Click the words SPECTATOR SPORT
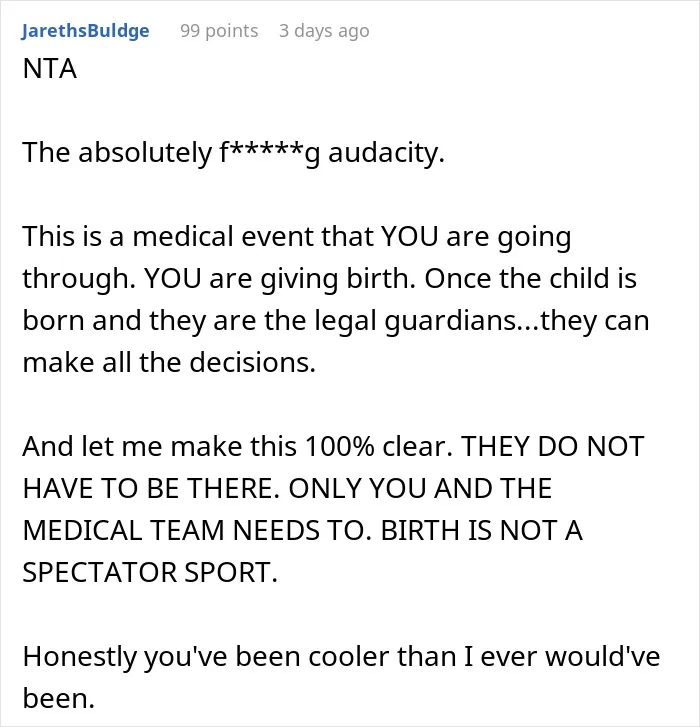The width and height of the screenshot is (700, 727). click(x=150, y=572)
